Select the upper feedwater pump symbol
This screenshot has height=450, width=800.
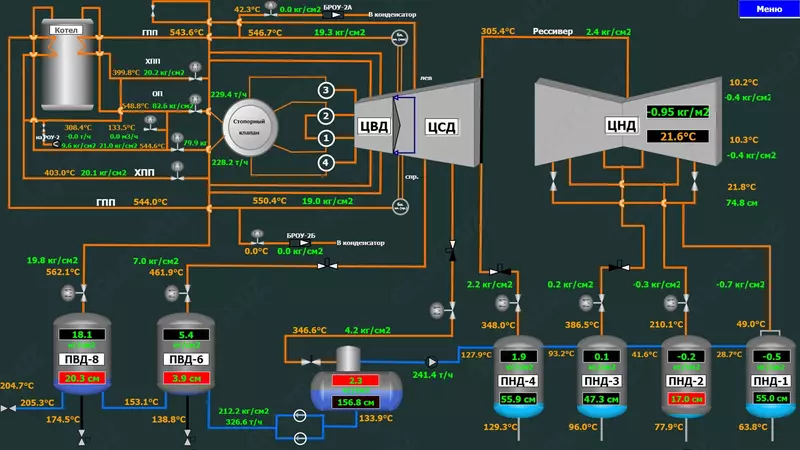pyautogui.click(x=300, y=416)
